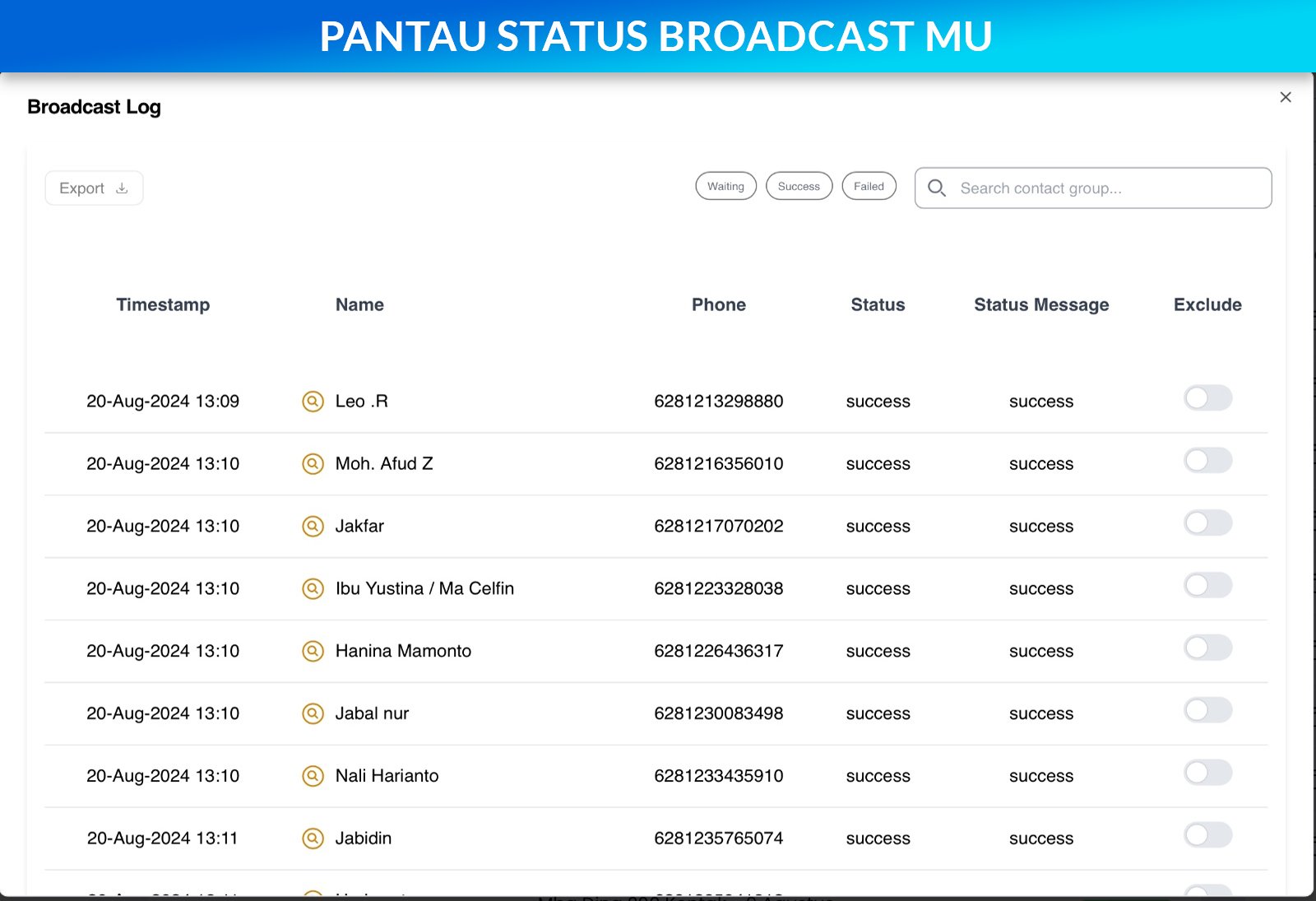Open the lookup icon for Jabal nur
The width and height of the screenshot is (1316, 901).
point(313,713)
